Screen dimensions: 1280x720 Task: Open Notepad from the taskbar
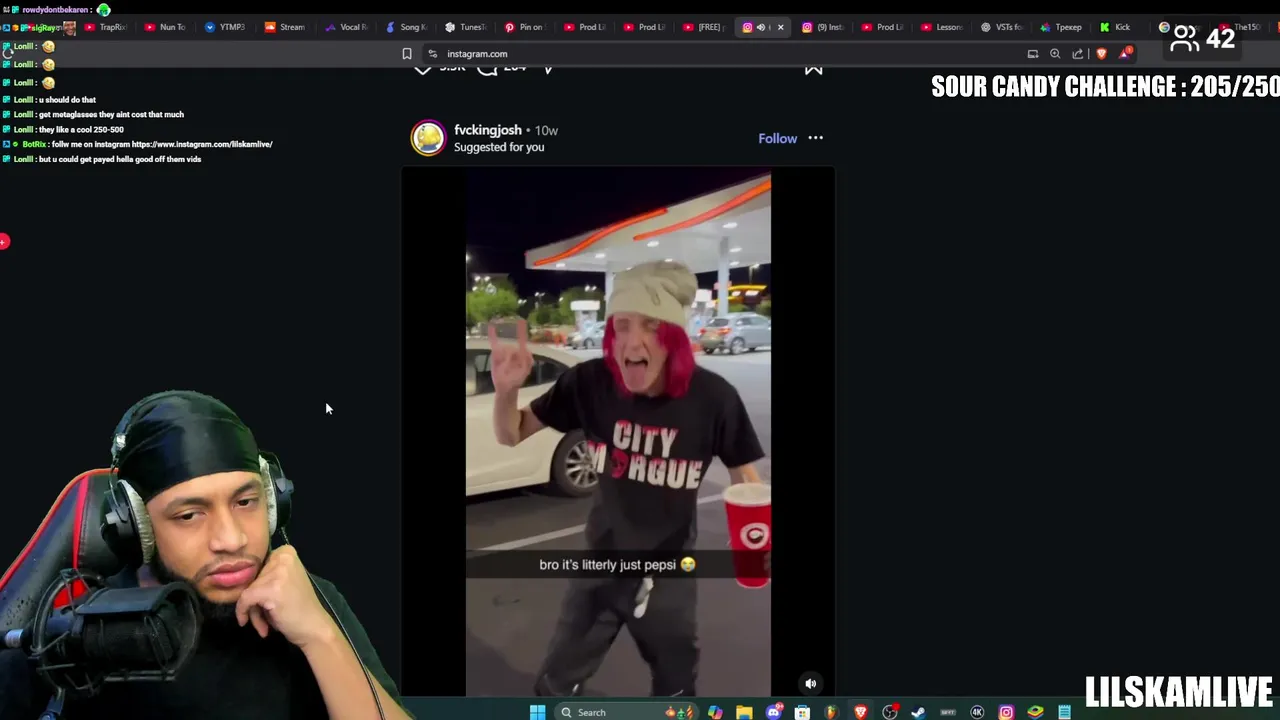1064,712
